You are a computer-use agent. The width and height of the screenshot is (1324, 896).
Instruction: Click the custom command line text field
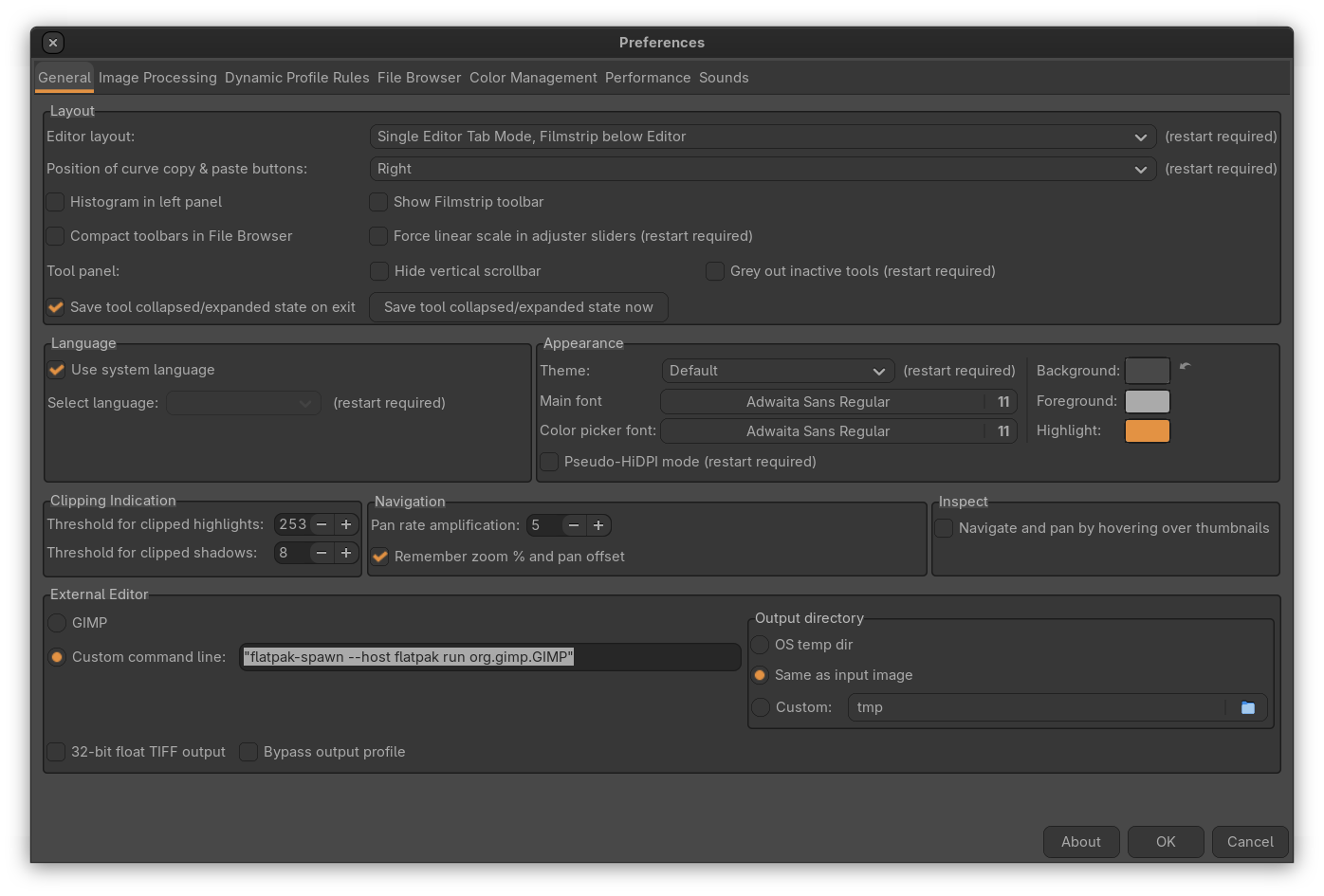(x=489, y=657)
